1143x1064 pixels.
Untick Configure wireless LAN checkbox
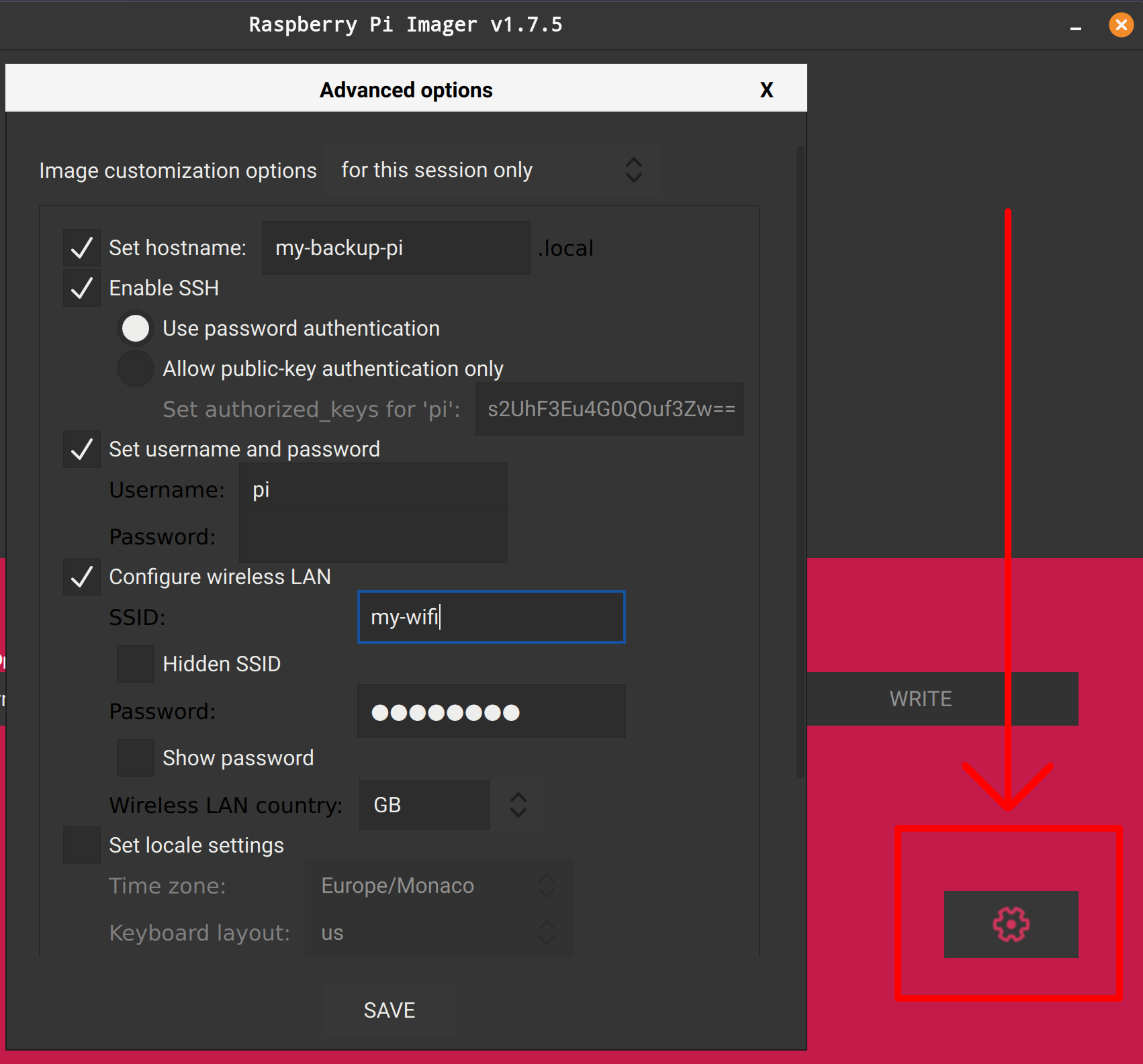click(x=82, y=577)
